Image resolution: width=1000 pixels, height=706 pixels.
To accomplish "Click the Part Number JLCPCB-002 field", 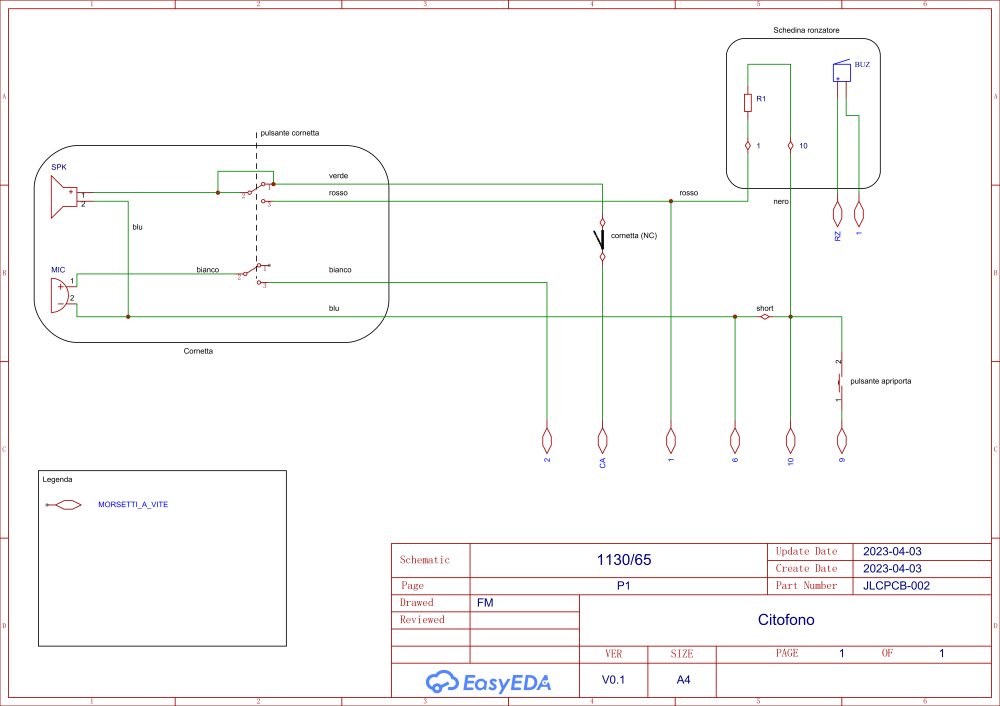I will point(896,585).
